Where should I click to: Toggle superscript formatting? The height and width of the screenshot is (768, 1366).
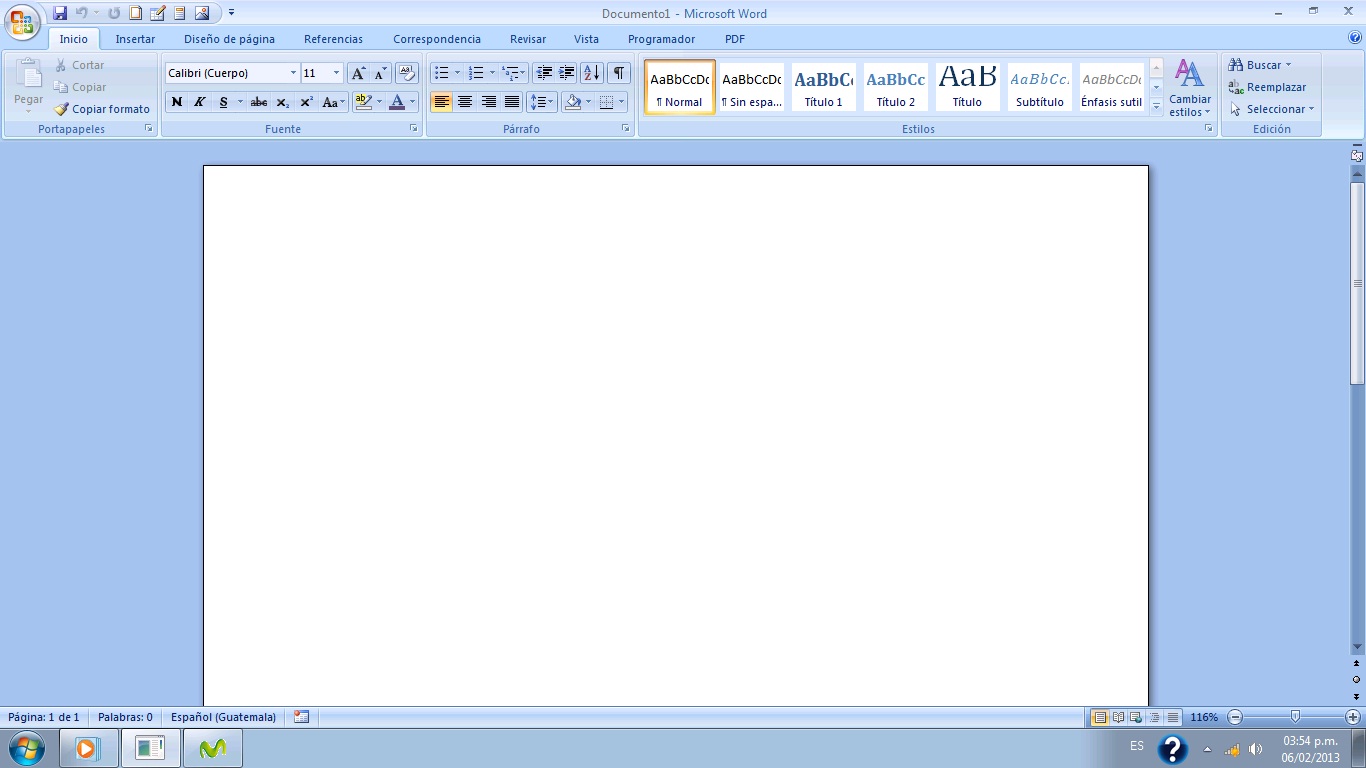coord(306,102)
